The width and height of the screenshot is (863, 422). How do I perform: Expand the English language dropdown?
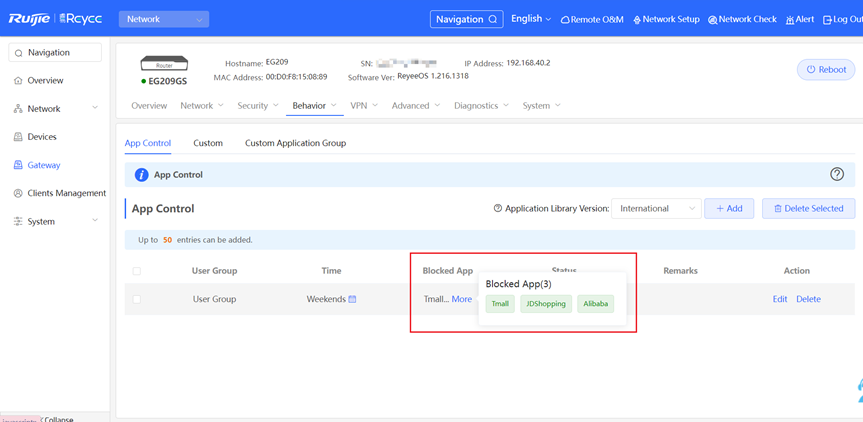530,19
